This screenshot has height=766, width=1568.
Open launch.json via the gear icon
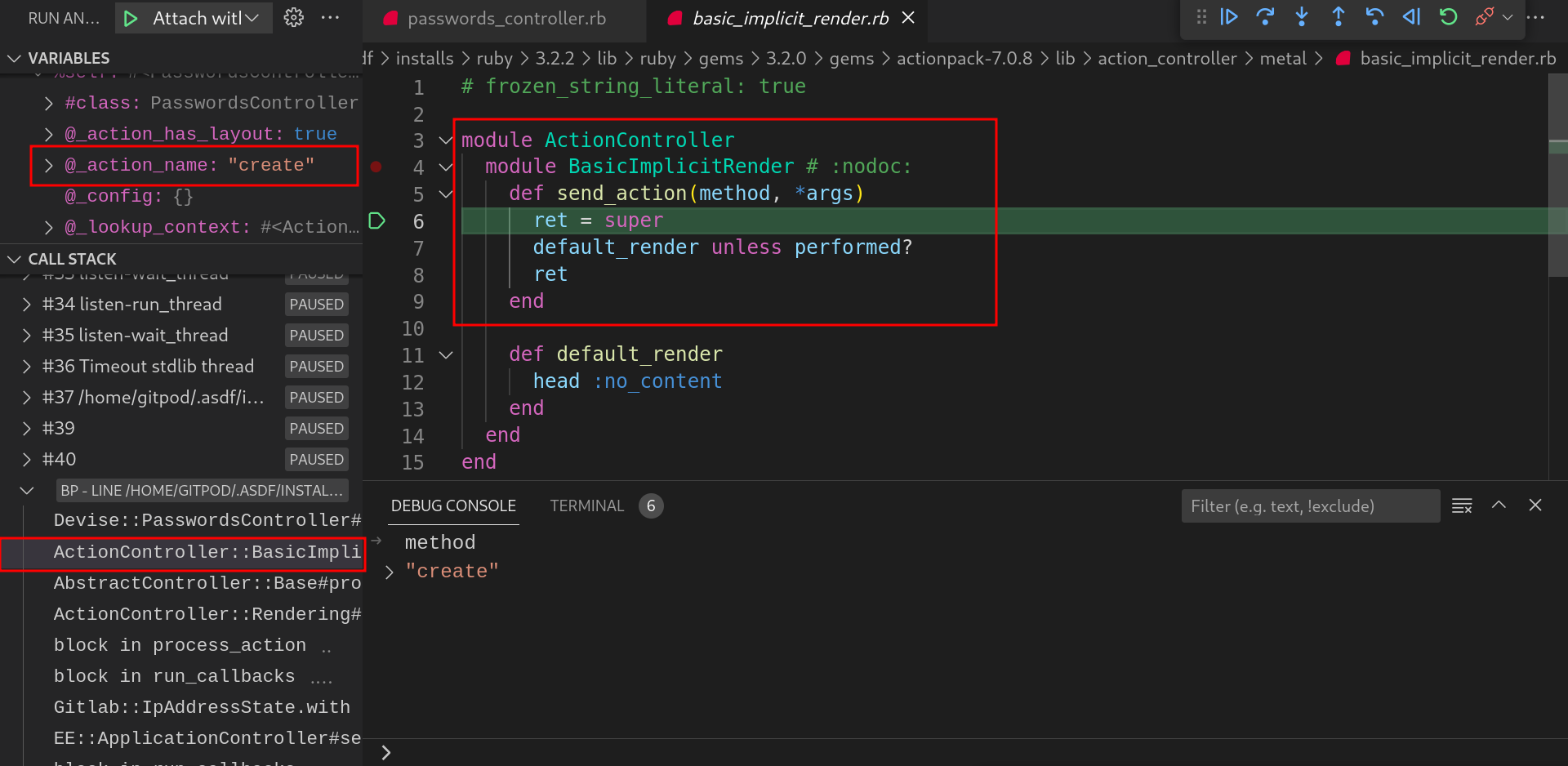click(294, 18)
